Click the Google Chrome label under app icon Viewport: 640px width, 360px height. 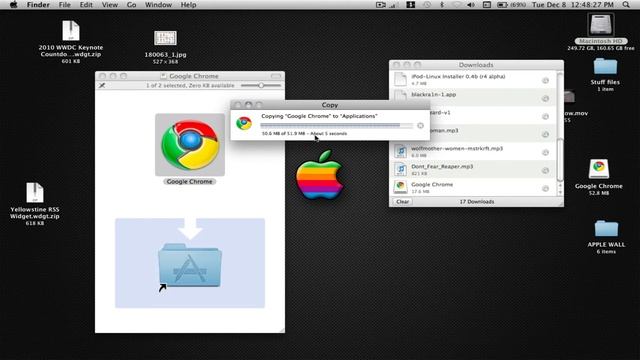pos(189,182)
